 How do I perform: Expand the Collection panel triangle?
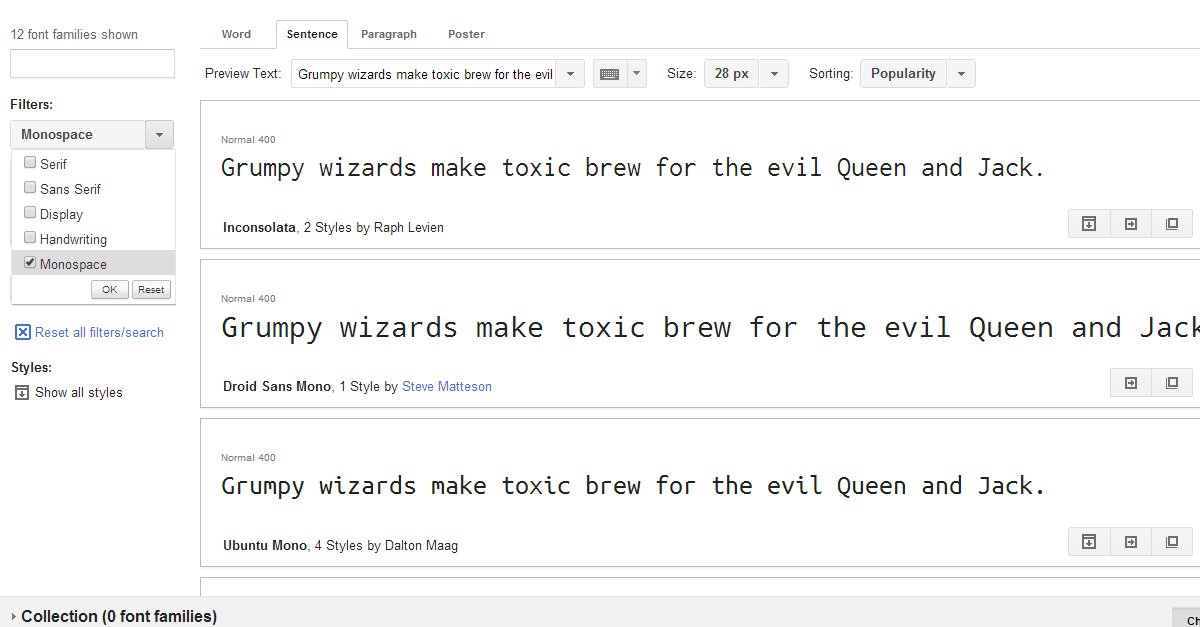point(12,617)
